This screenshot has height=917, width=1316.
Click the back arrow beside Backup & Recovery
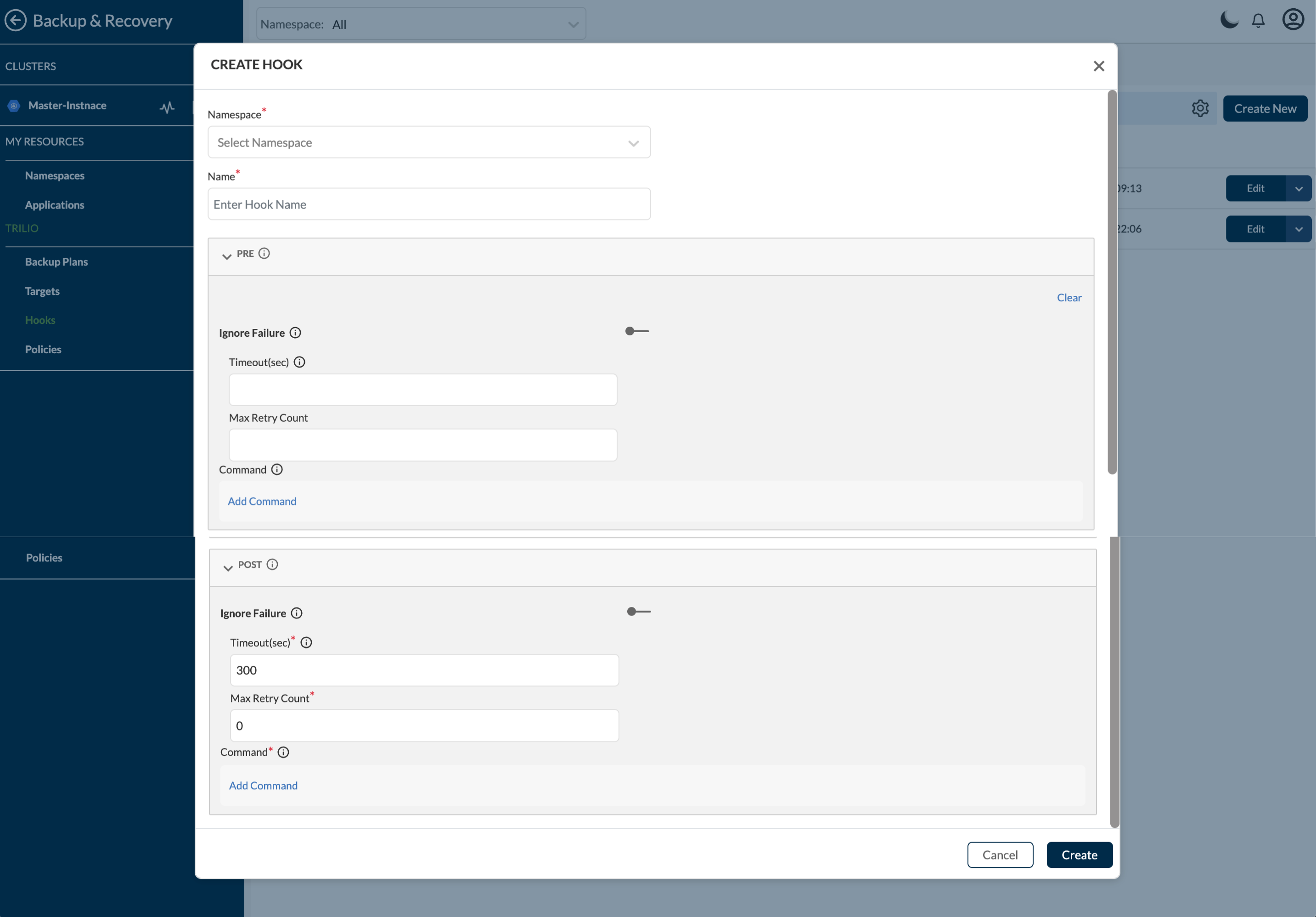point(16,21)
